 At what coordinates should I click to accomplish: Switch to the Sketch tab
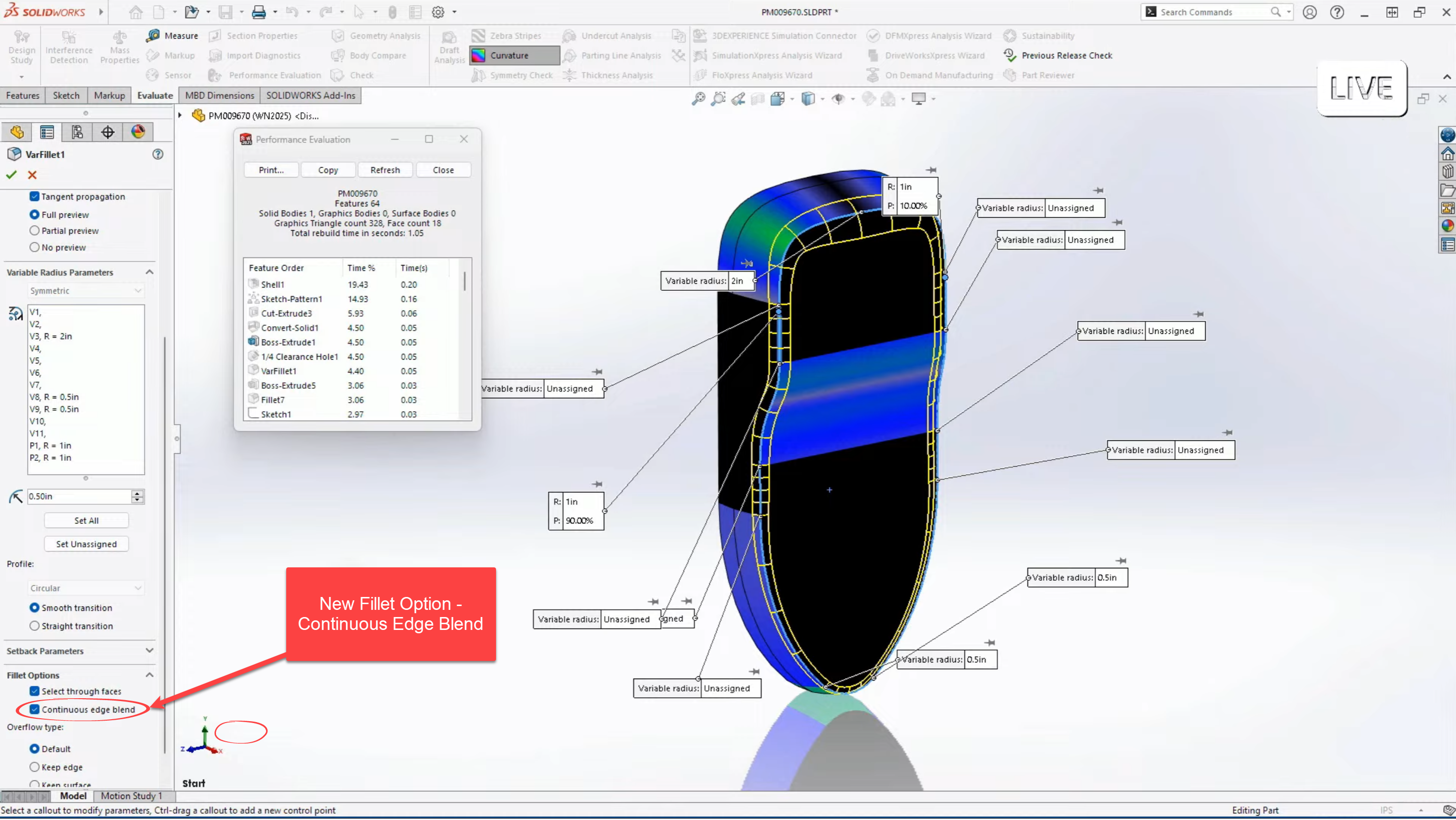[x=66, y=96]
